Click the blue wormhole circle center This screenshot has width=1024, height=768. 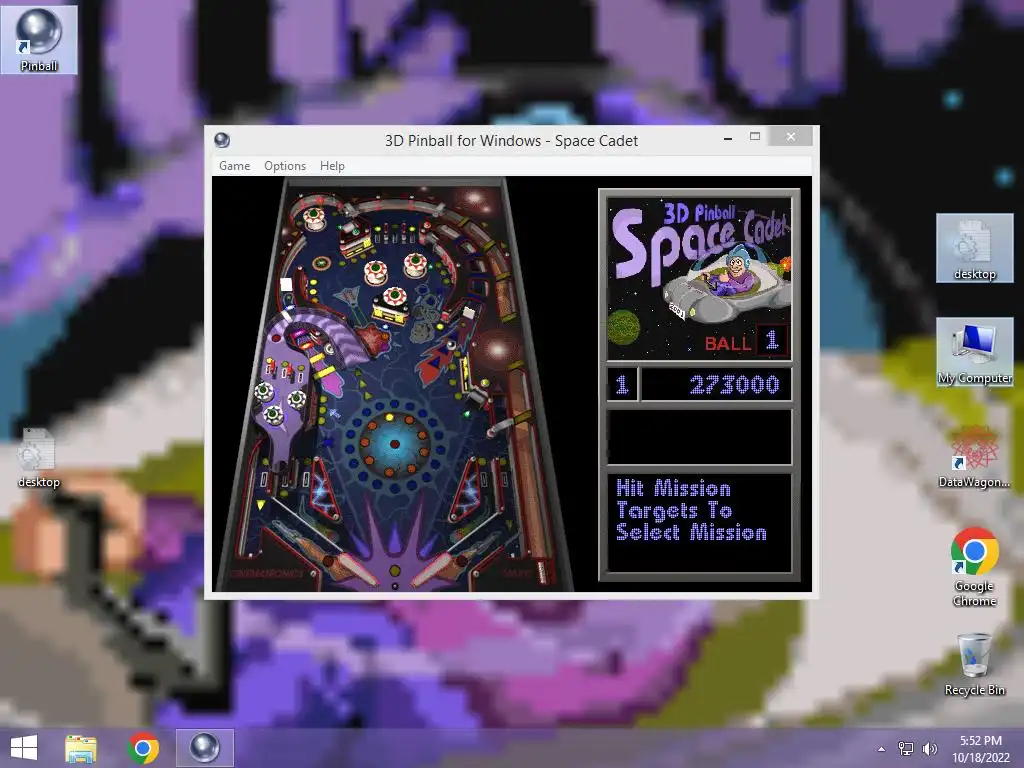(x=394, y=444)
